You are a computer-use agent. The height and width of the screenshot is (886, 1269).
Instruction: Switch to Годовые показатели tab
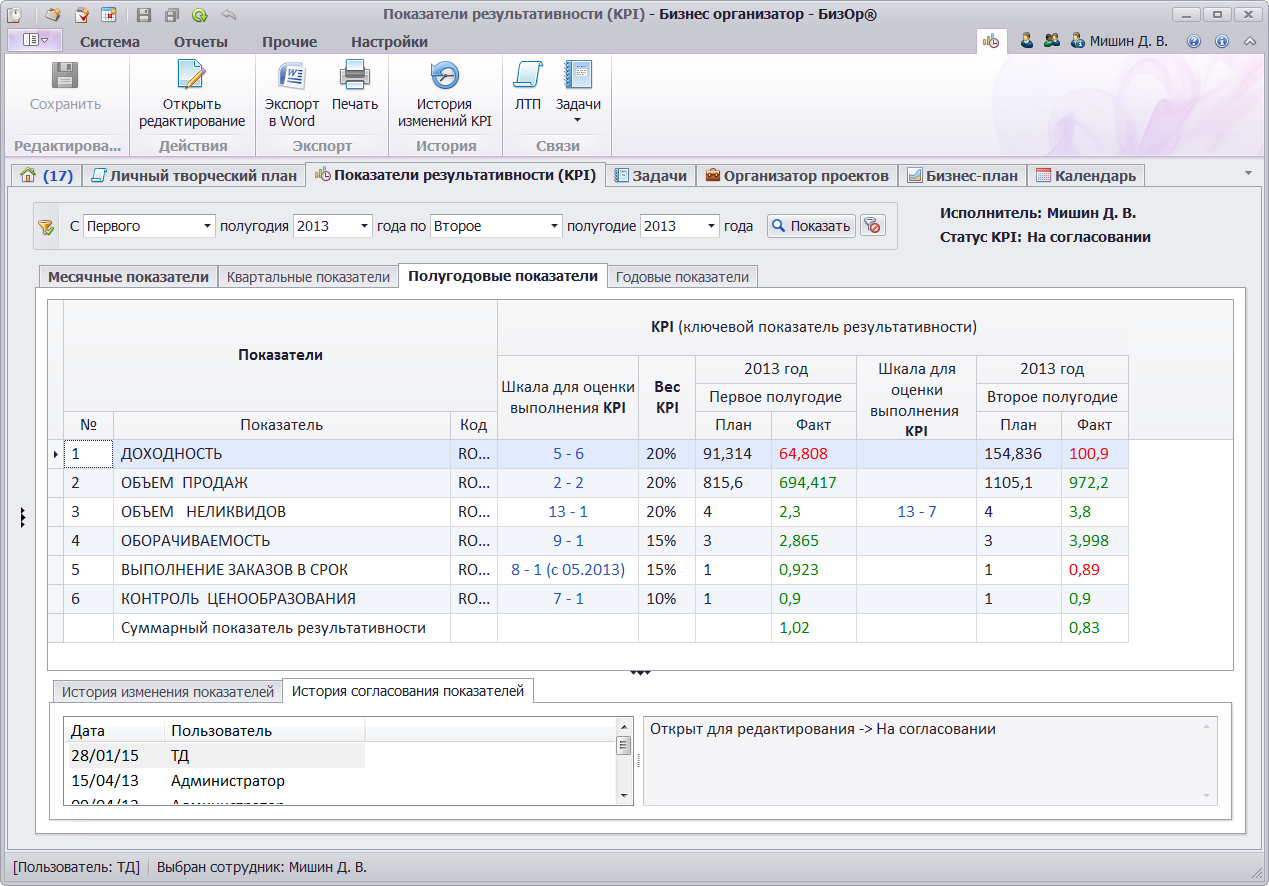[x=682, y=277]
